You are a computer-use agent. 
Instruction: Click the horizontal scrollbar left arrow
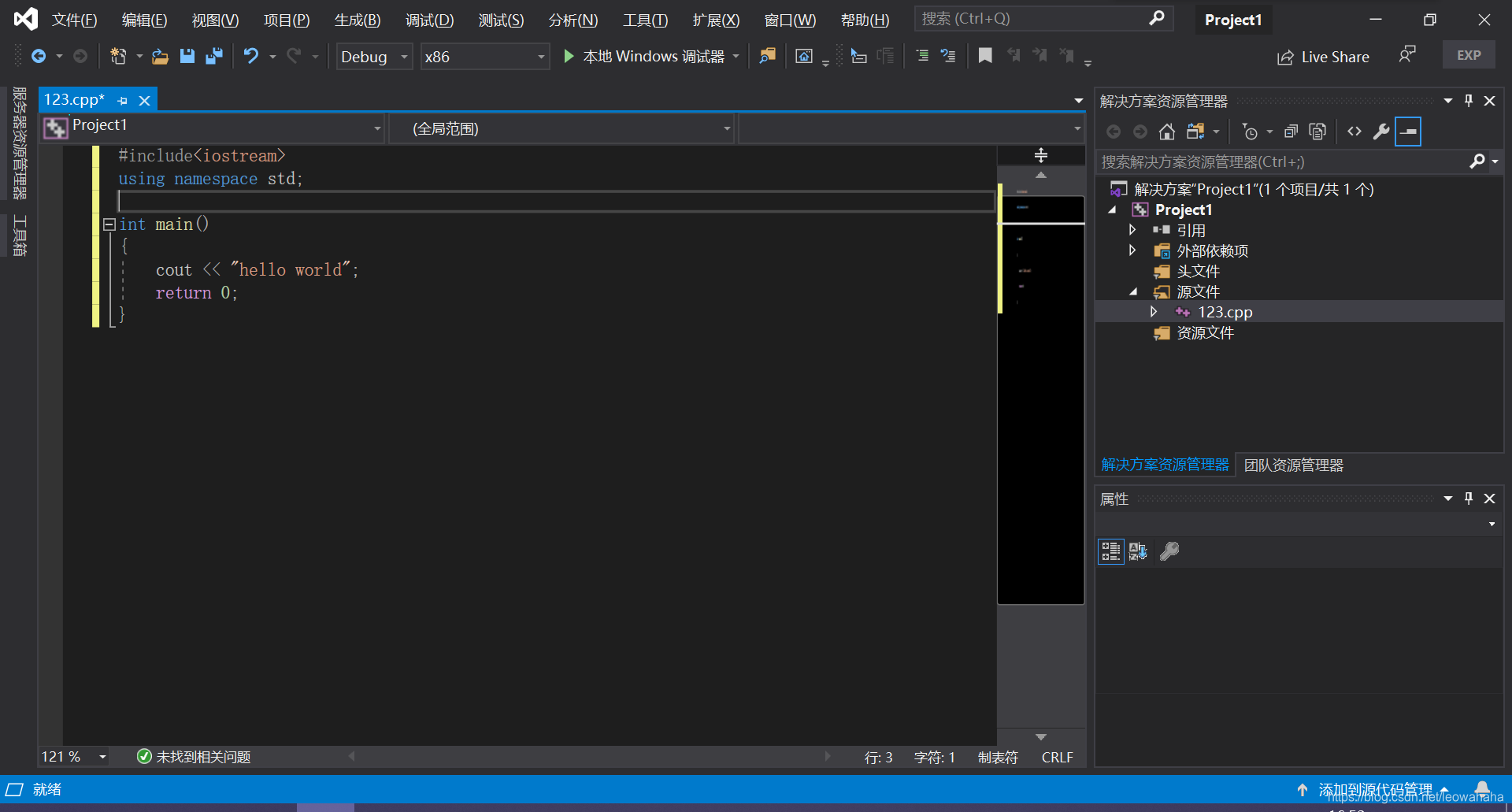(x=352, y=756)
